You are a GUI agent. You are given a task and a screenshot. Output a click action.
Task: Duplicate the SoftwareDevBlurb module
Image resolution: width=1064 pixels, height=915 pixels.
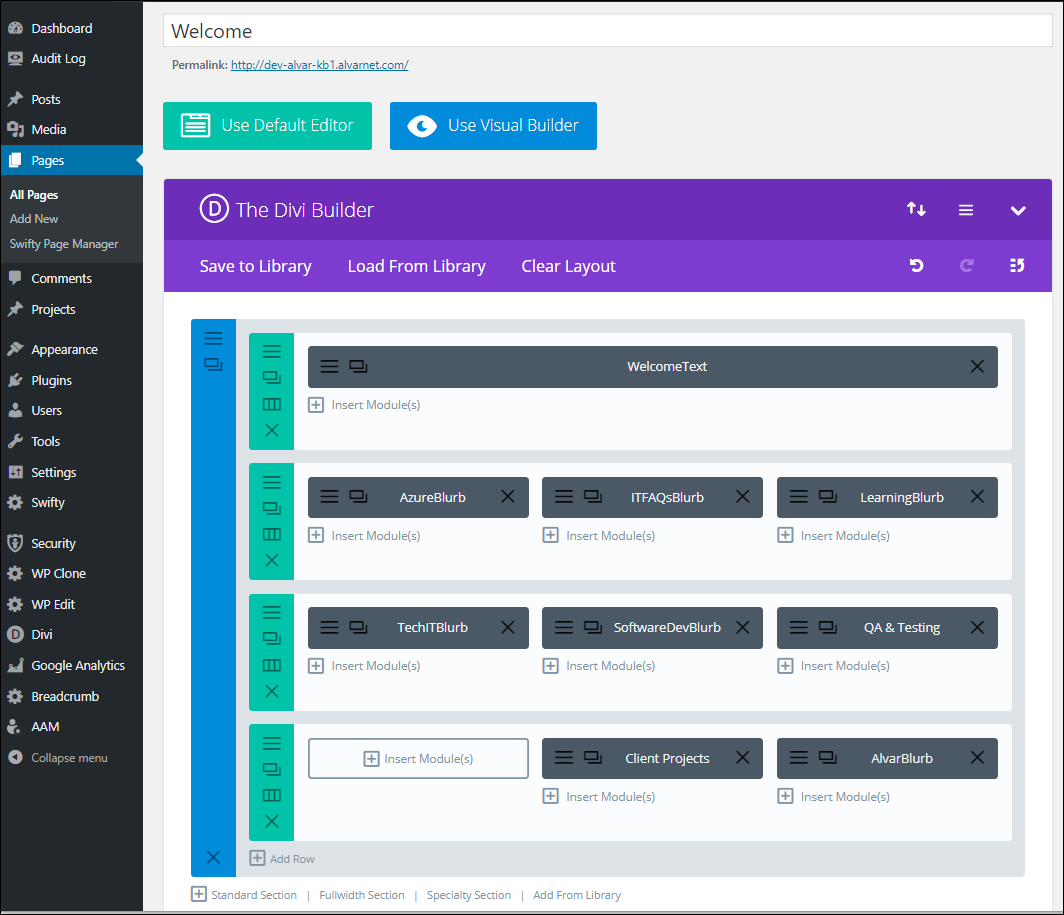click(x=593, y=628)
